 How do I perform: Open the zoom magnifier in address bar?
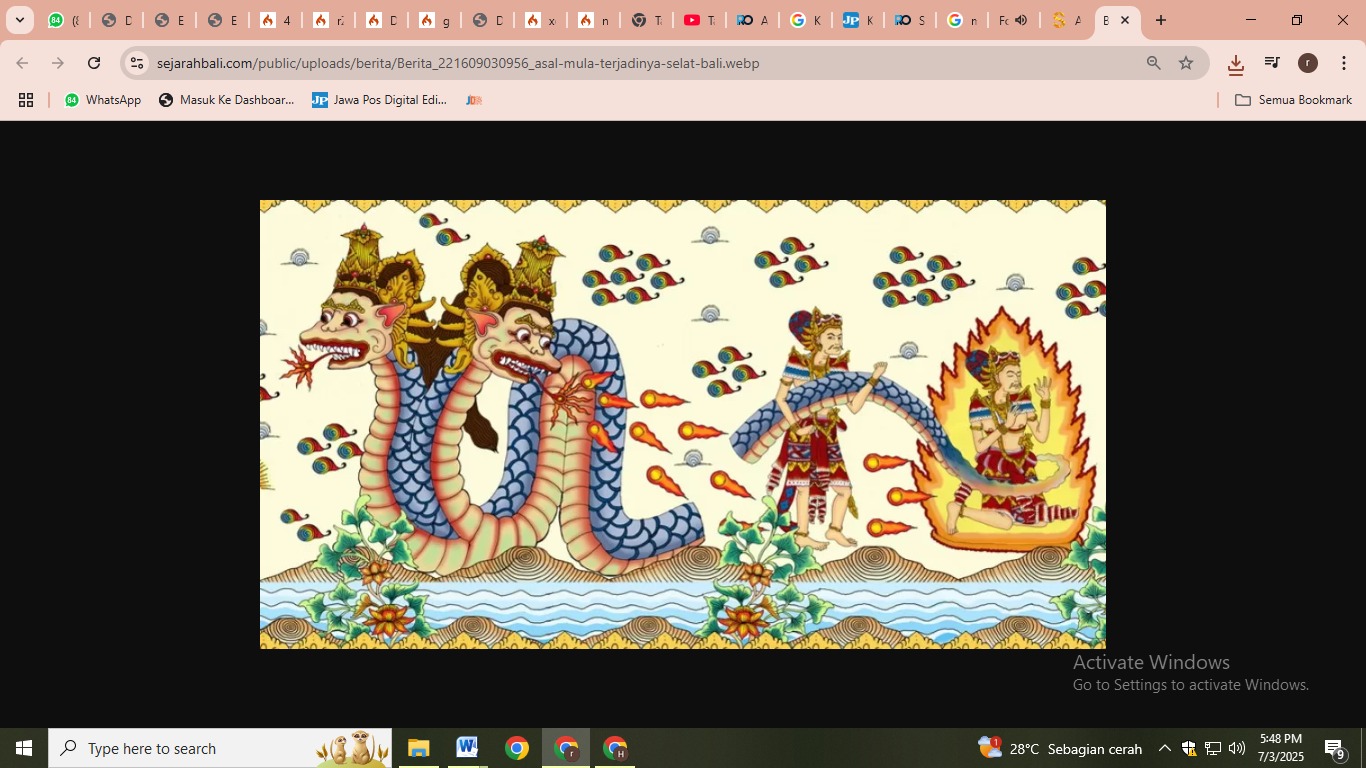(x=1154, y=63)
